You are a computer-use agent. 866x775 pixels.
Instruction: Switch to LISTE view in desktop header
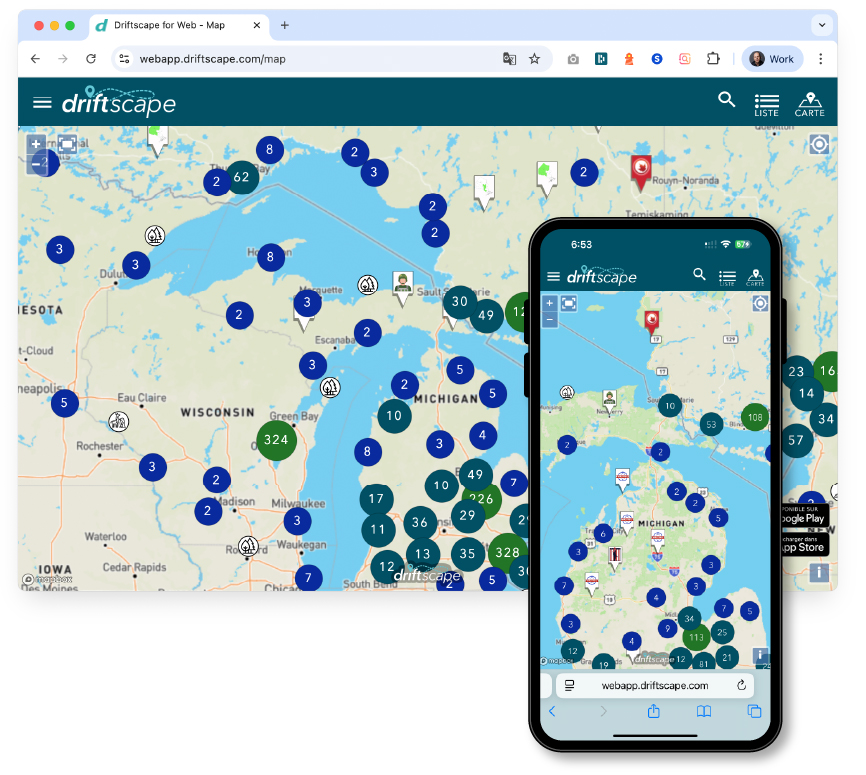[x=767, y=104]
